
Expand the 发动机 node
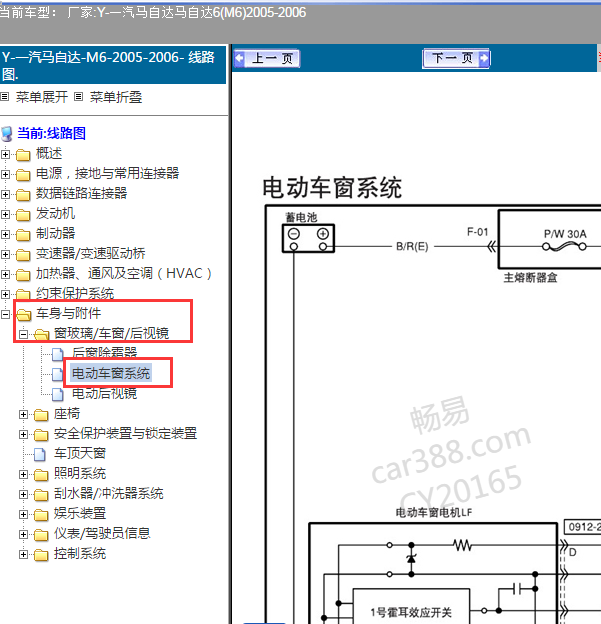(x=5, y=214)
